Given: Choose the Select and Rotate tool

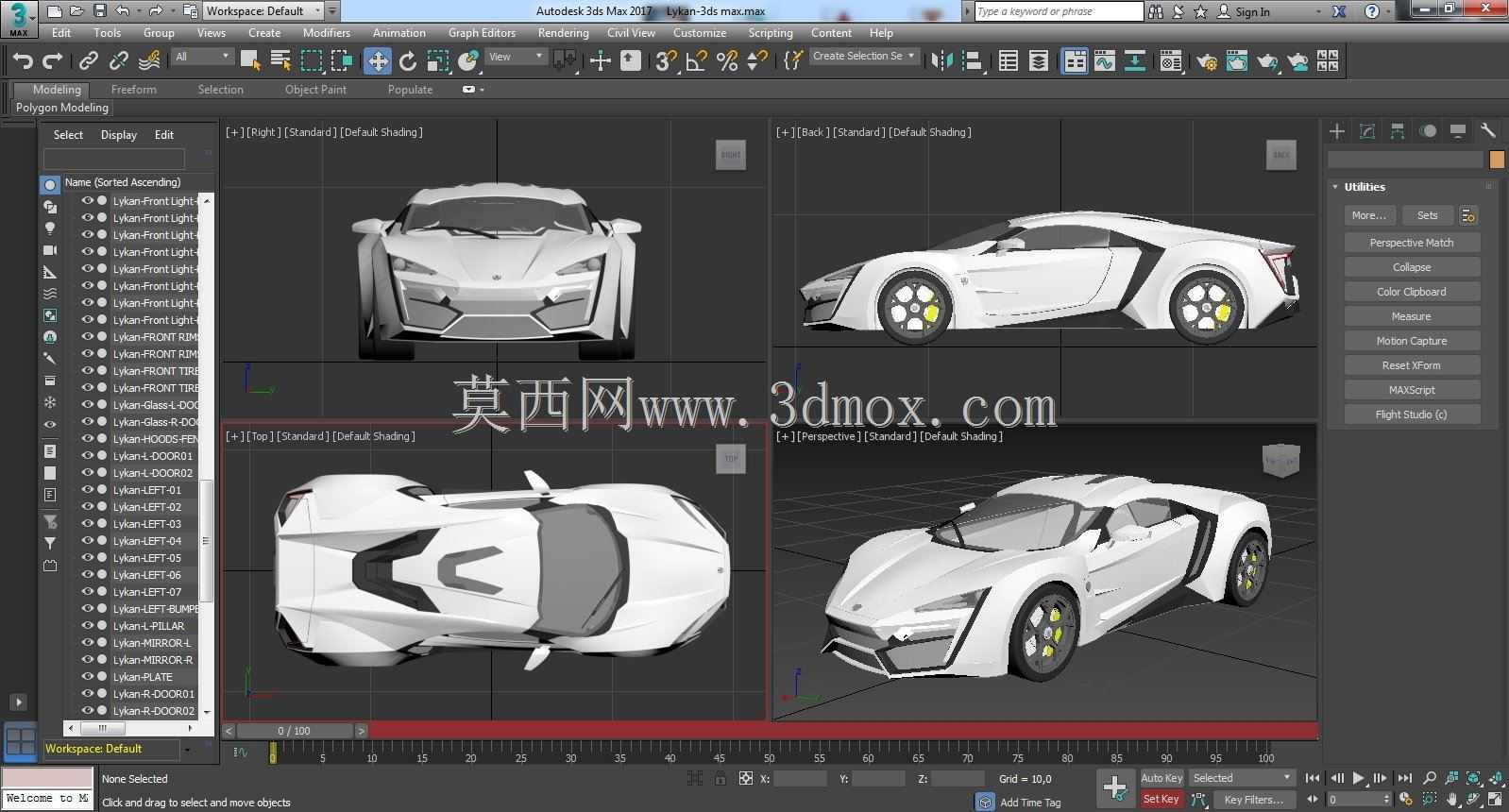Looking at the screenshot, I should (x=408, y=61).
